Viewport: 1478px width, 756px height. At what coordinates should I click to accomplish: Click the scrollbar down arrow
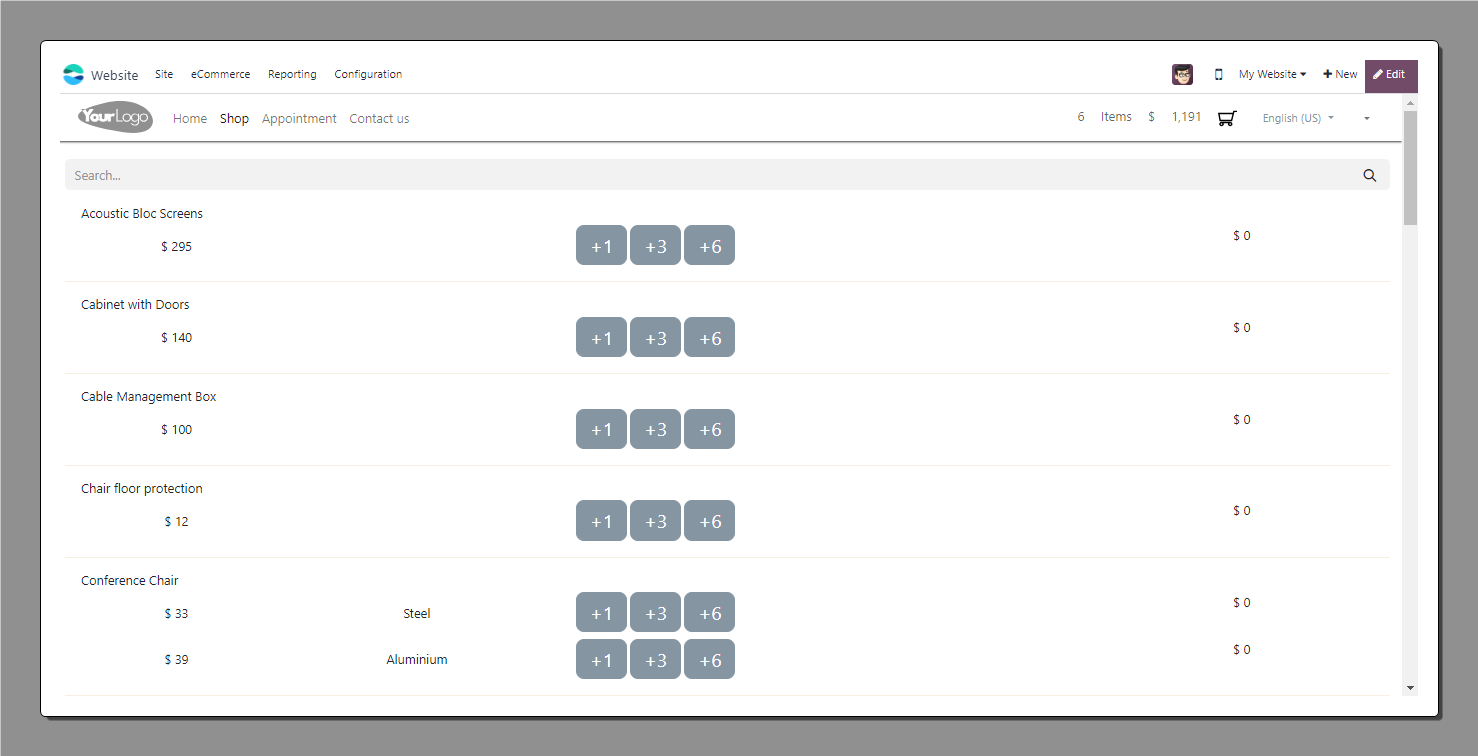(1410, 687)
